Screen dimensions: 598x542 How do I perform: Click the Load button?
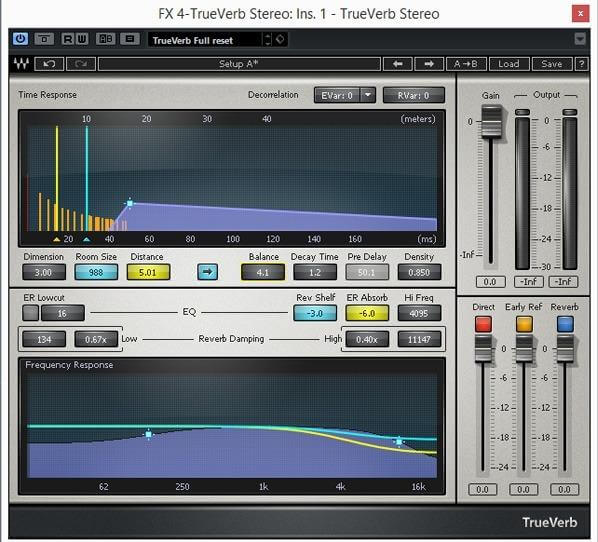(x=509, y=64)
